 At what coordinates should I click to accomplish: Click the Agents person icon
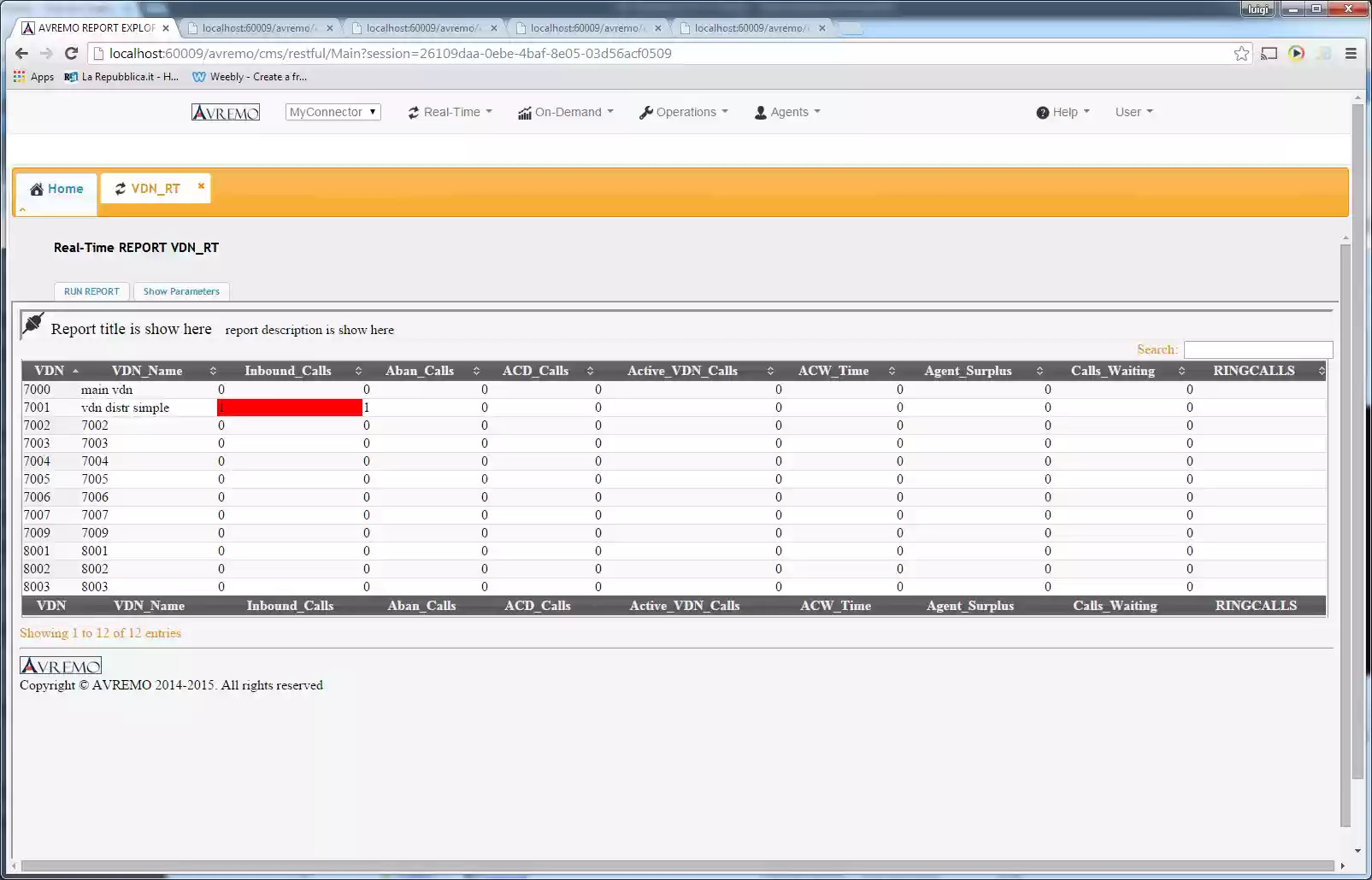click(759, 112)
